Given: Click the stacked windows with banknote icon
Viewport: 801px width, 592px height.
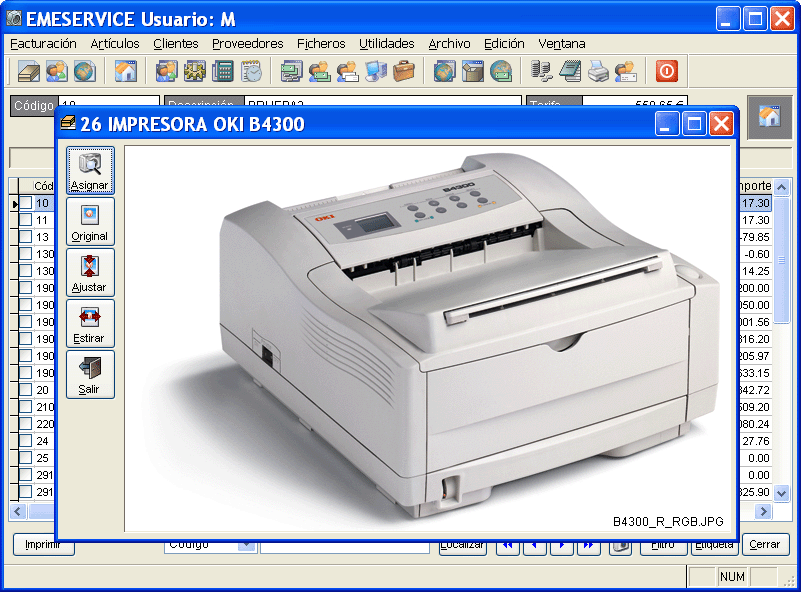Looking at the screenshot, I should click(x=291, y=71).
